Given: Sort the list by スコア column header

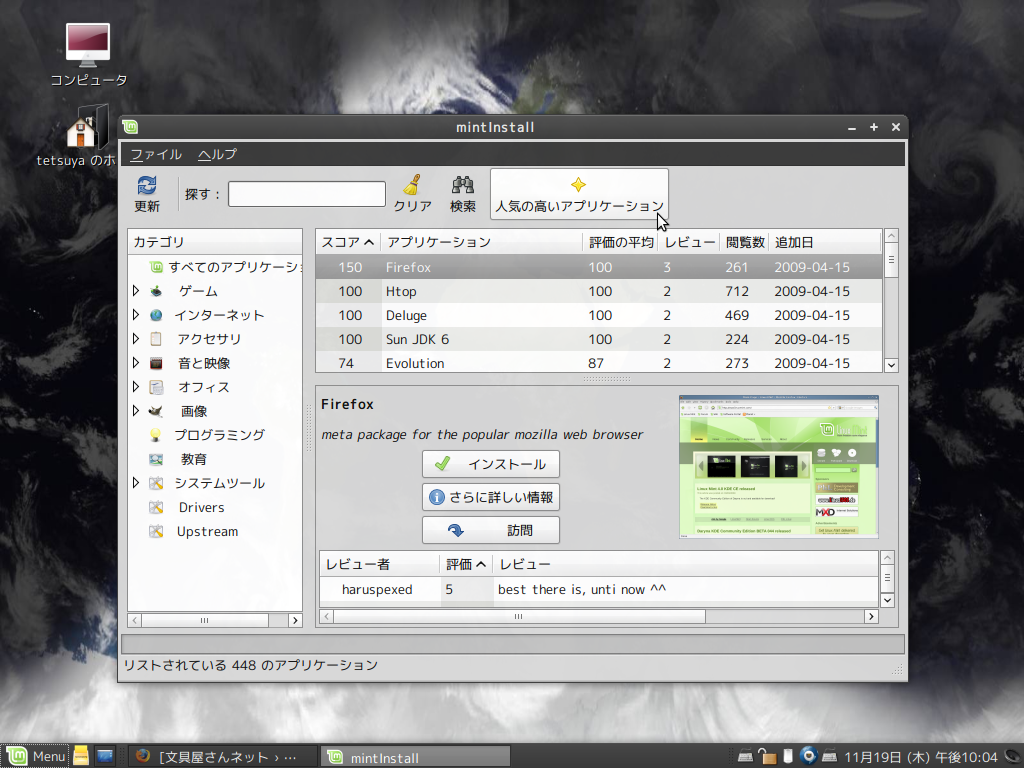Looking at the screenshot, I should point(348,242).
